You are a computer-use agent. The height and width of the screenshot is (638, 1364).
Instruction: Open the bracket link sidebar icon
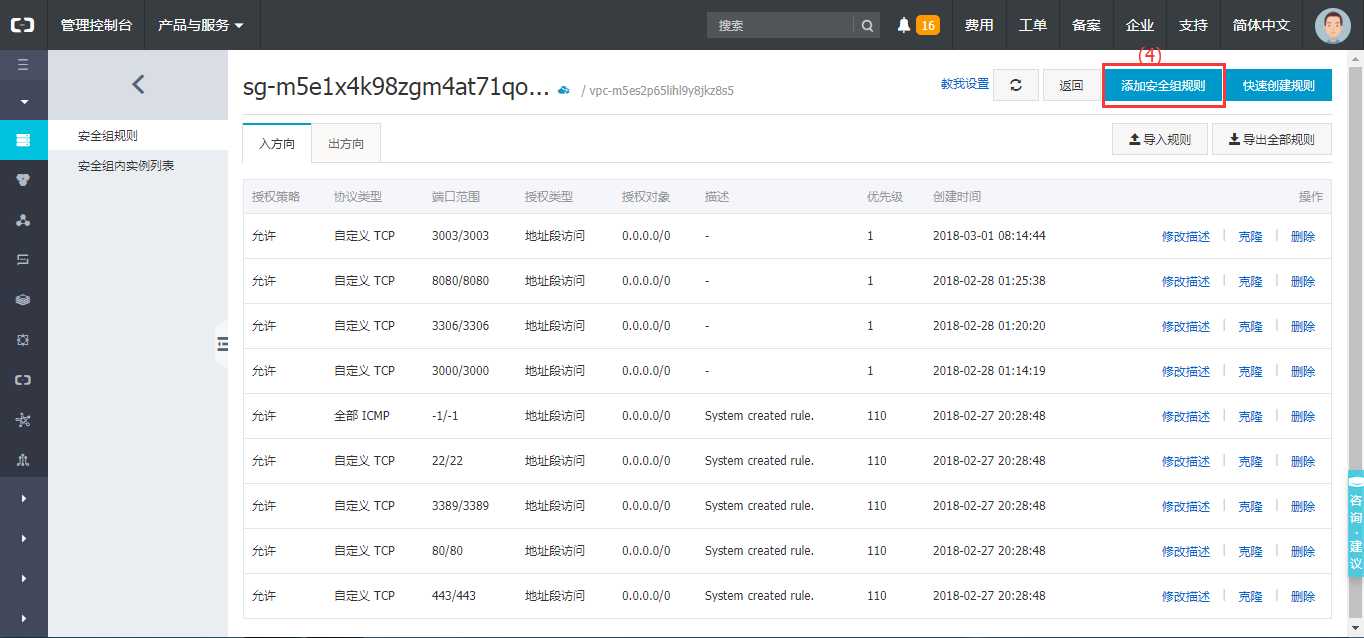coord(23,379)
